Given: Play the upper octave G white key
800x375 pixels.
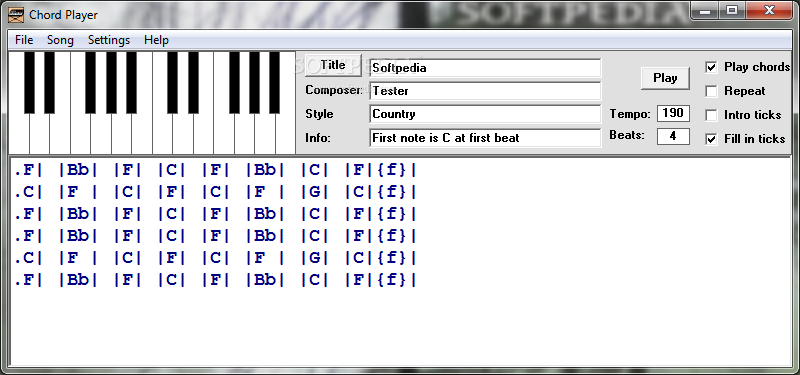Looking at the screenshot, I should tap(244, 134).
